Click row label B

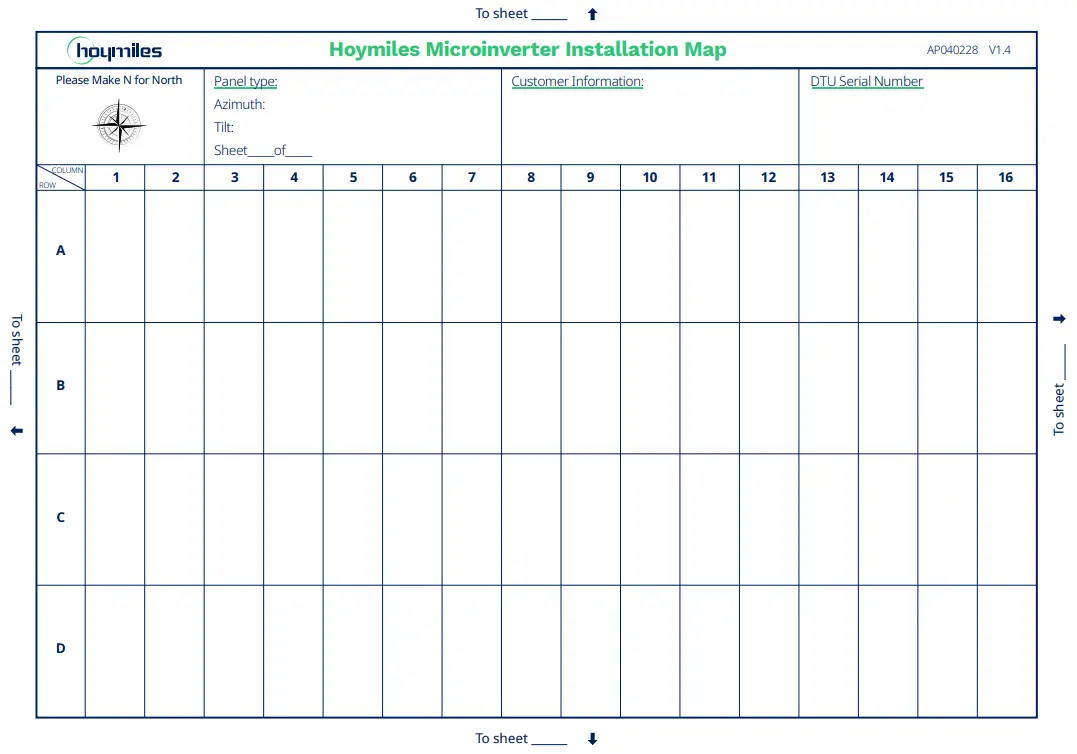[x=60, y=385]
